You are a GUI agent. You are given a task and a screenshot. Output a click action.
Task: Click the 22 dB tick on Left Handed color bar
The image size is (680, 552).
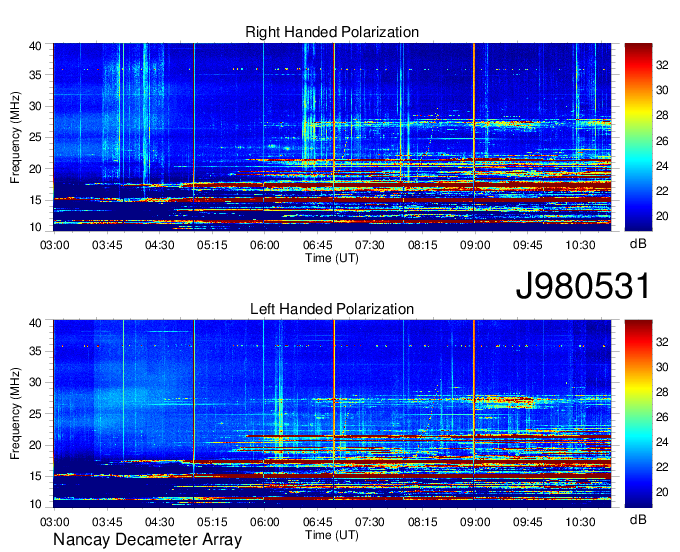click(662, 467)
